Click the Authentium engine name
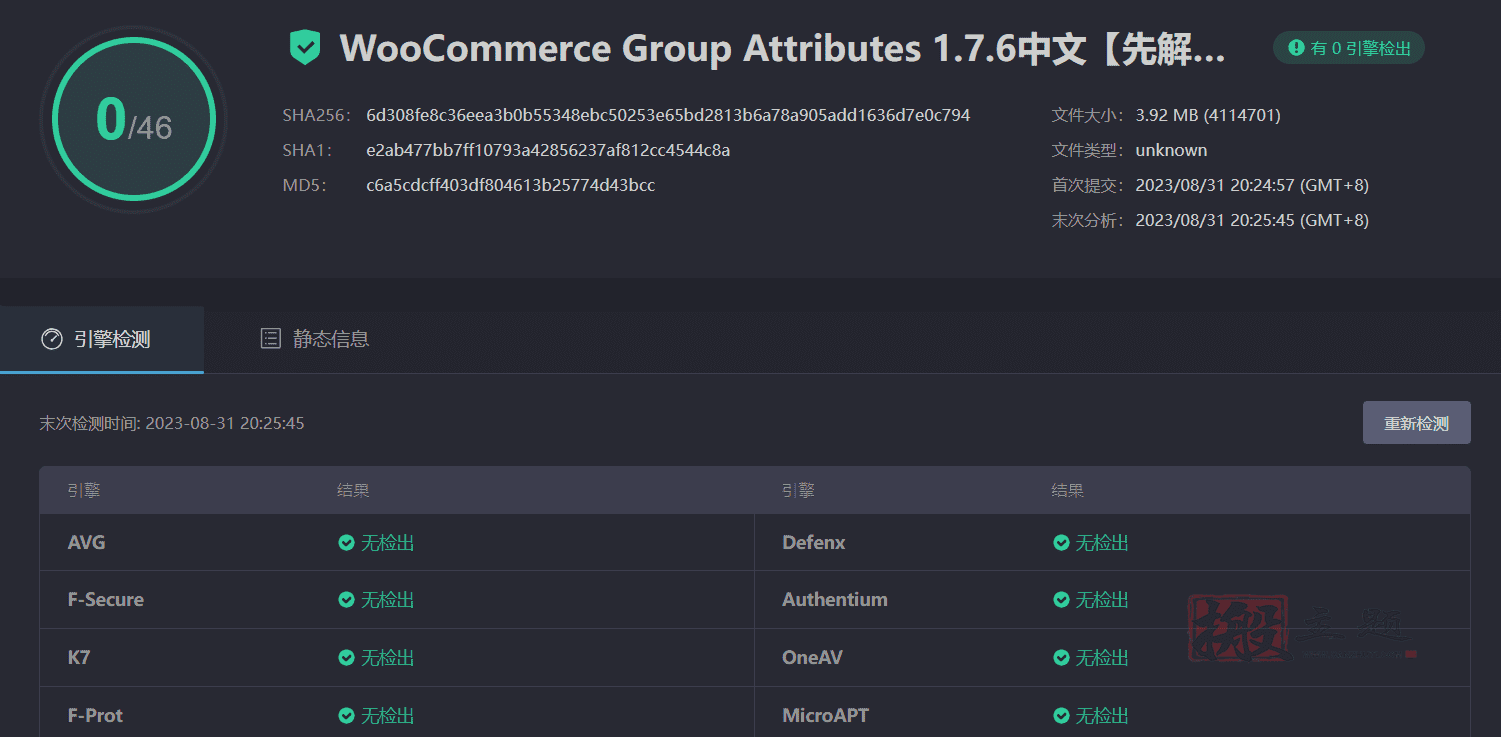Screen dimensions: 1501x737 [x=835, y=600]
